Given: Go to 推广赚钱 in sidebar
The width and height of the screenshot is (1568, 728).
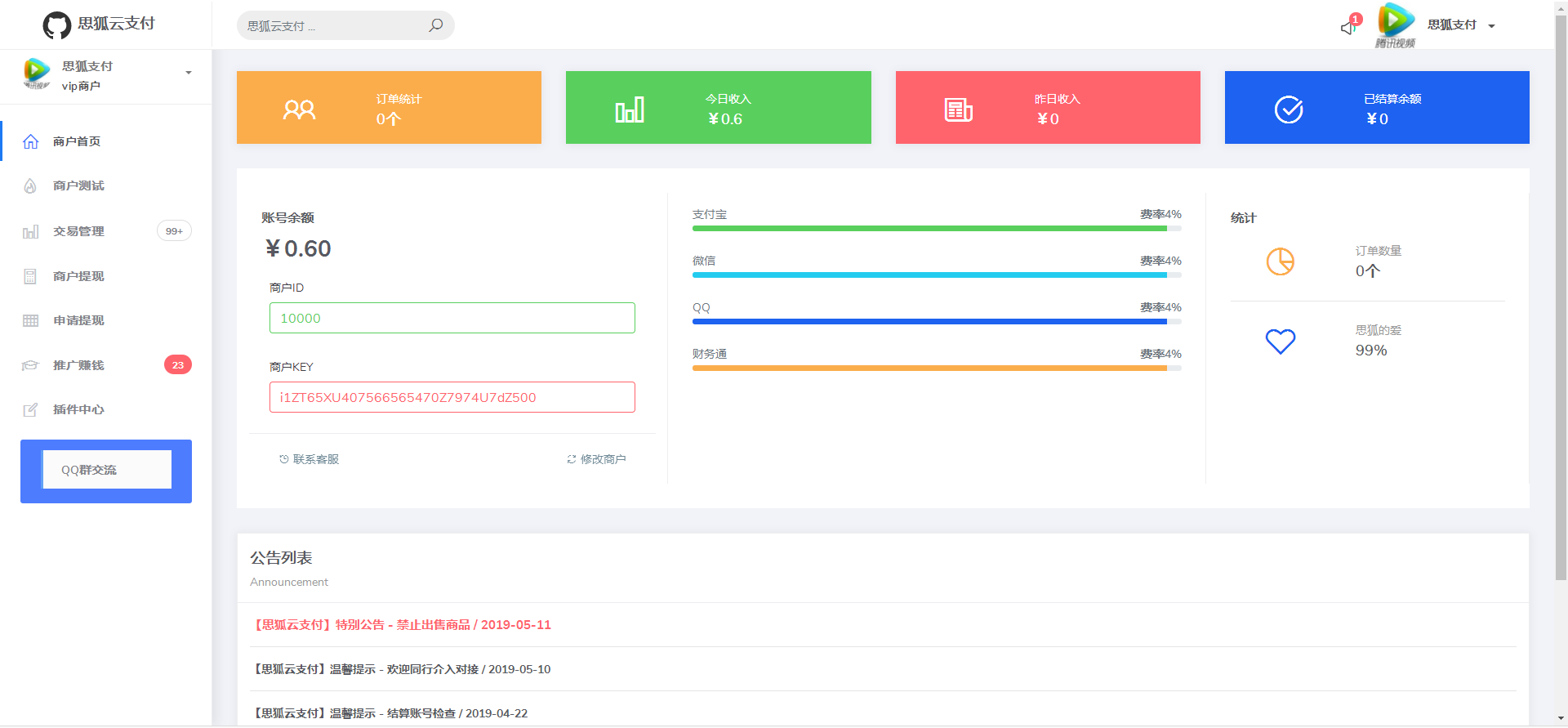Looking at the screenshot, I should tap(78, 365).
